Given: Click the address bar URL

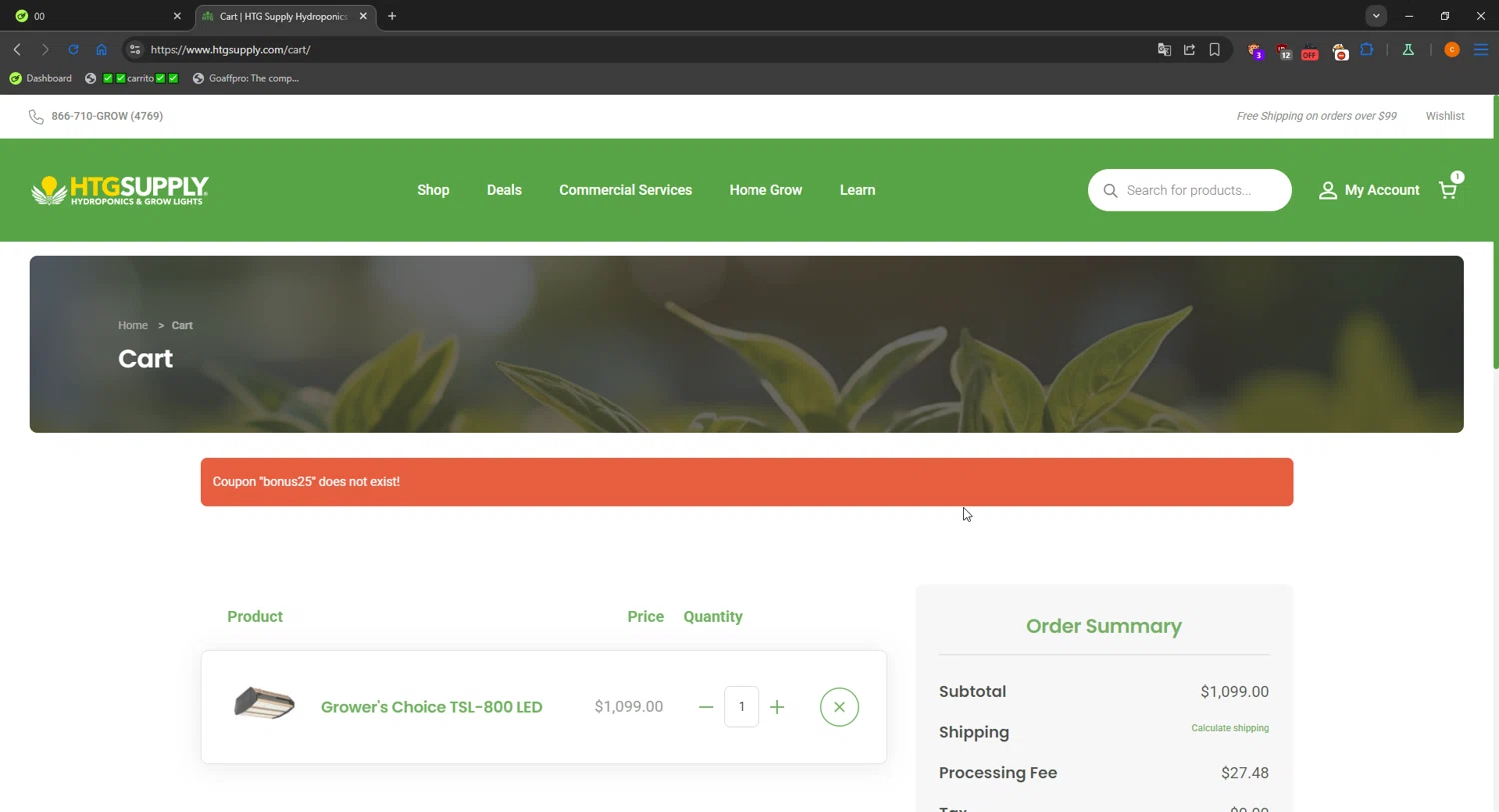Looking at the screenshot, I should pos(231,49).
